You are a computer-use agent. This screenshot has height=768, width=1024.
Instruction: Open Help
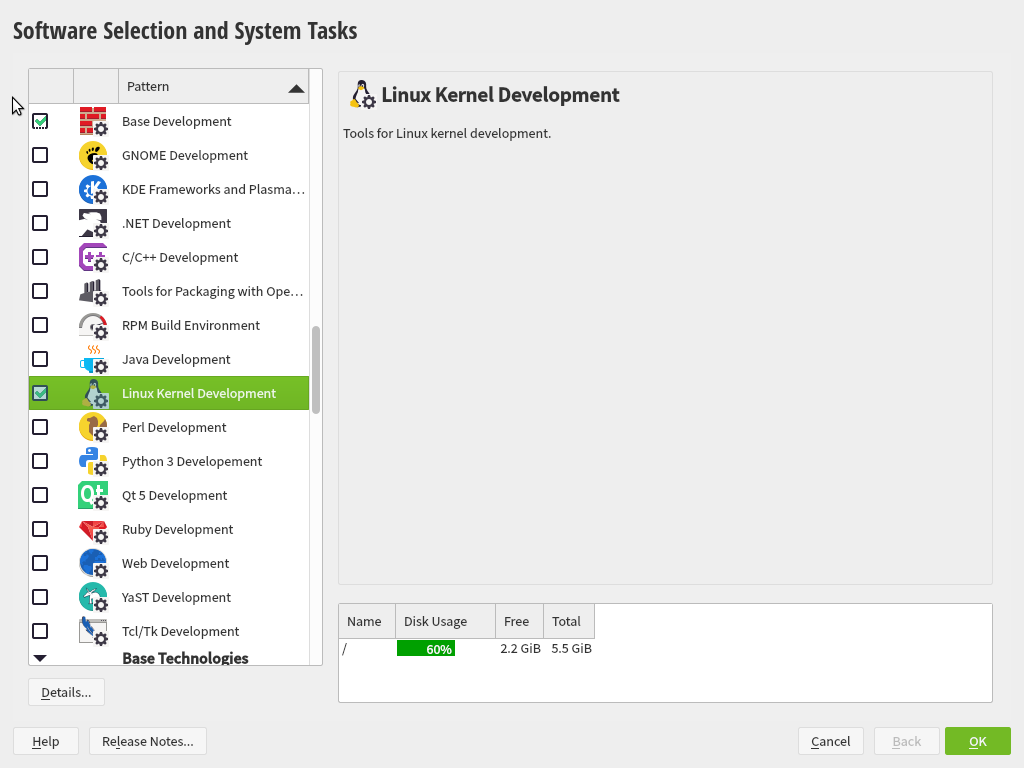point(46,741)
